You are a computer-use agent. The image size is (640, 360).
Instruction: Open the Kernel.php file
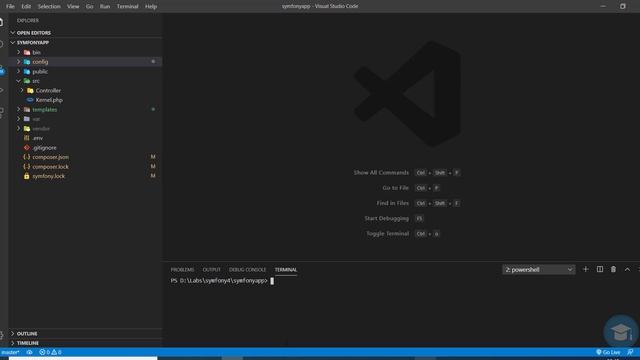(49, 100)
